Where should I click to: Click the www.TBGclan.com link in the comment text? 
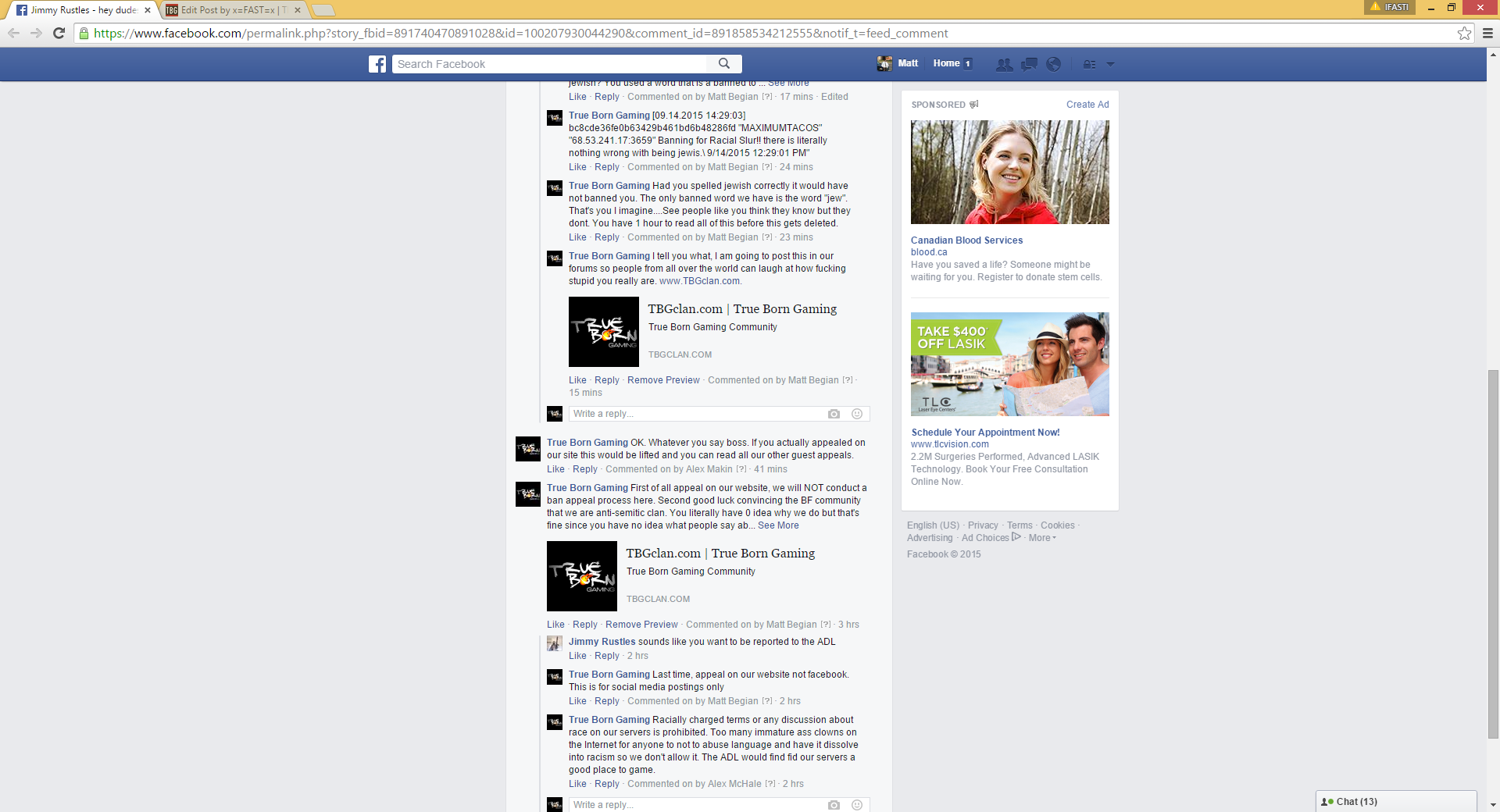pyautogui.click(x=699, y=281)
